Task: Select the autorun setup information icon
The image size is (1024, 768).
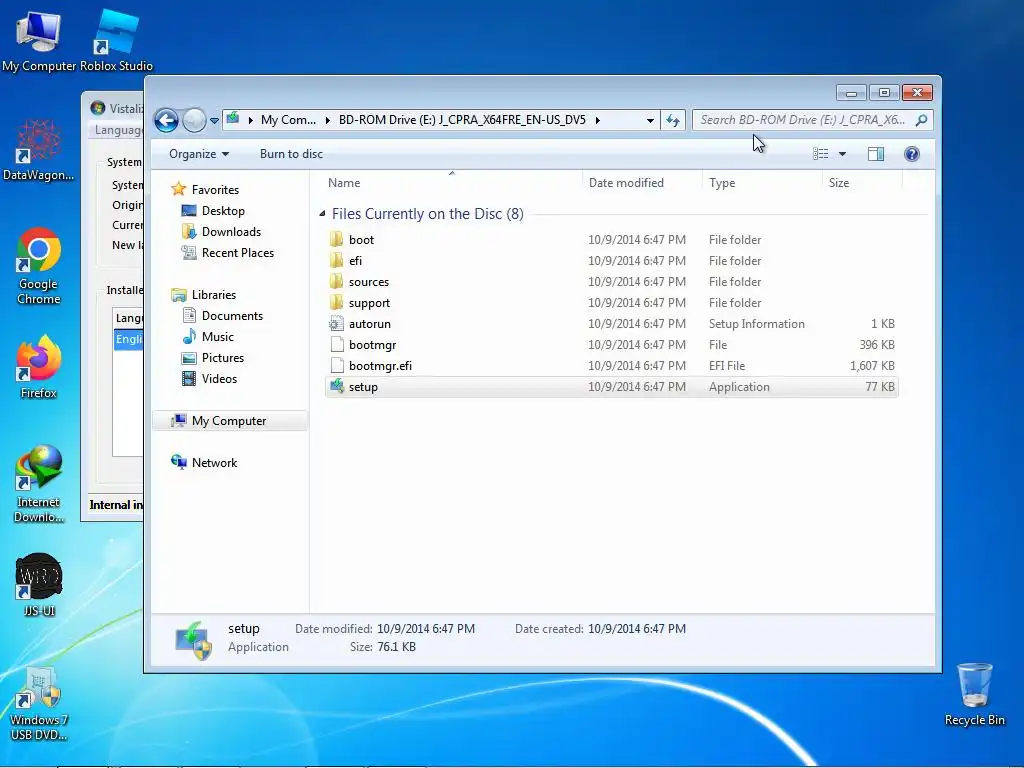Action: (336, 324)
